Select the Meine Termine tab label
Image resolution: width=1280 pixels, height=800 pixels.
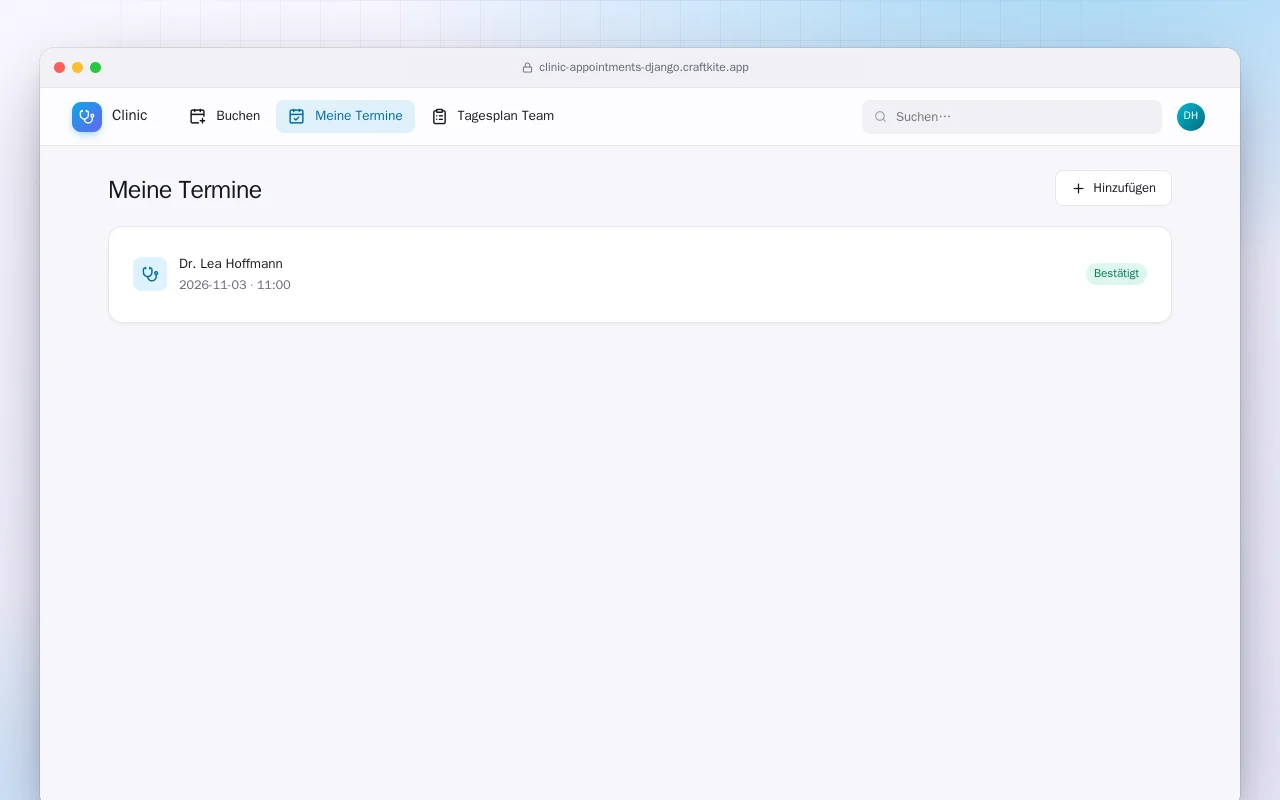tap(358, 116)
